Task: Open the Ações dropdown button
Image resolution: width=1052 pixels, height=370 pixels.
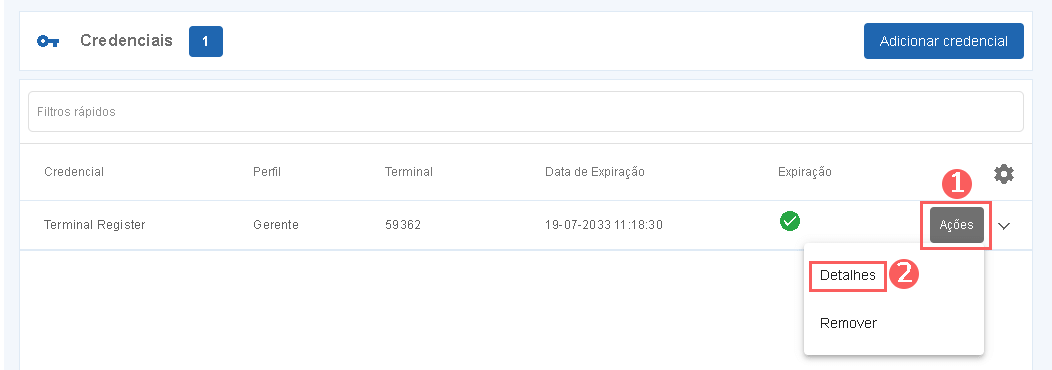Action: coord(957,226)
